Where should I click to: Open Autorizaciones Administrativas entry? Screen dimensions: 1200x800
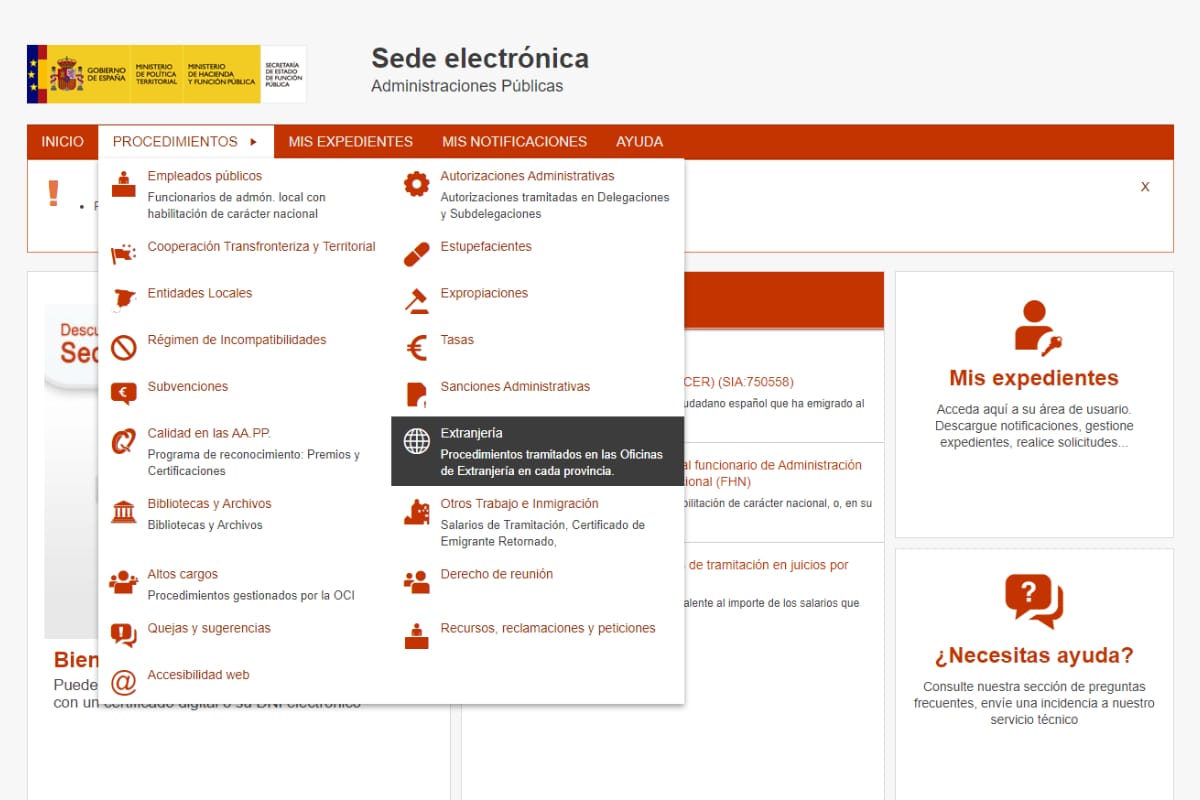[x=528, y=176]
